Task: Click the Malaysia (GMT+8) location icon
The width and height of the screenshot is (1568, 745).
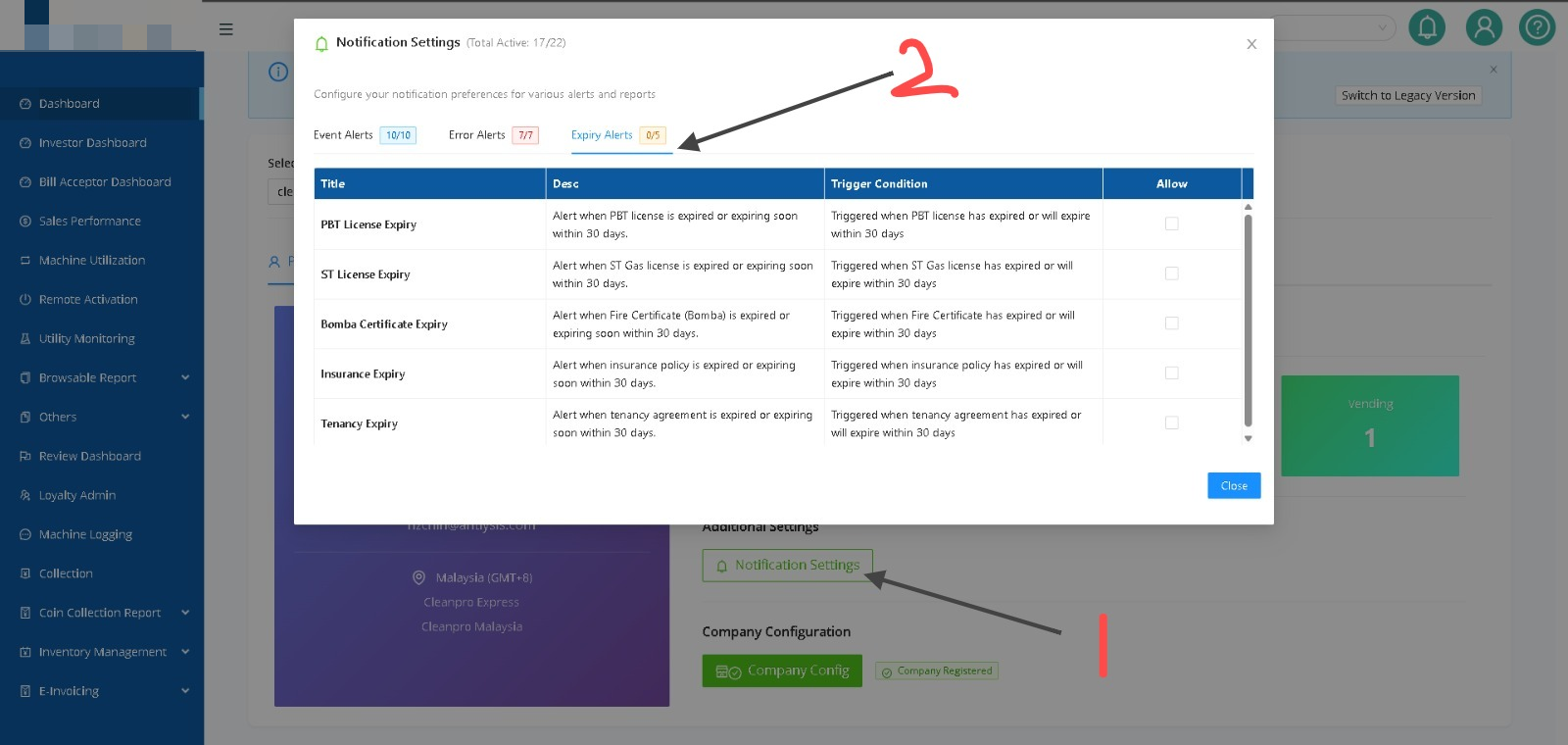Action: (418, 577)
